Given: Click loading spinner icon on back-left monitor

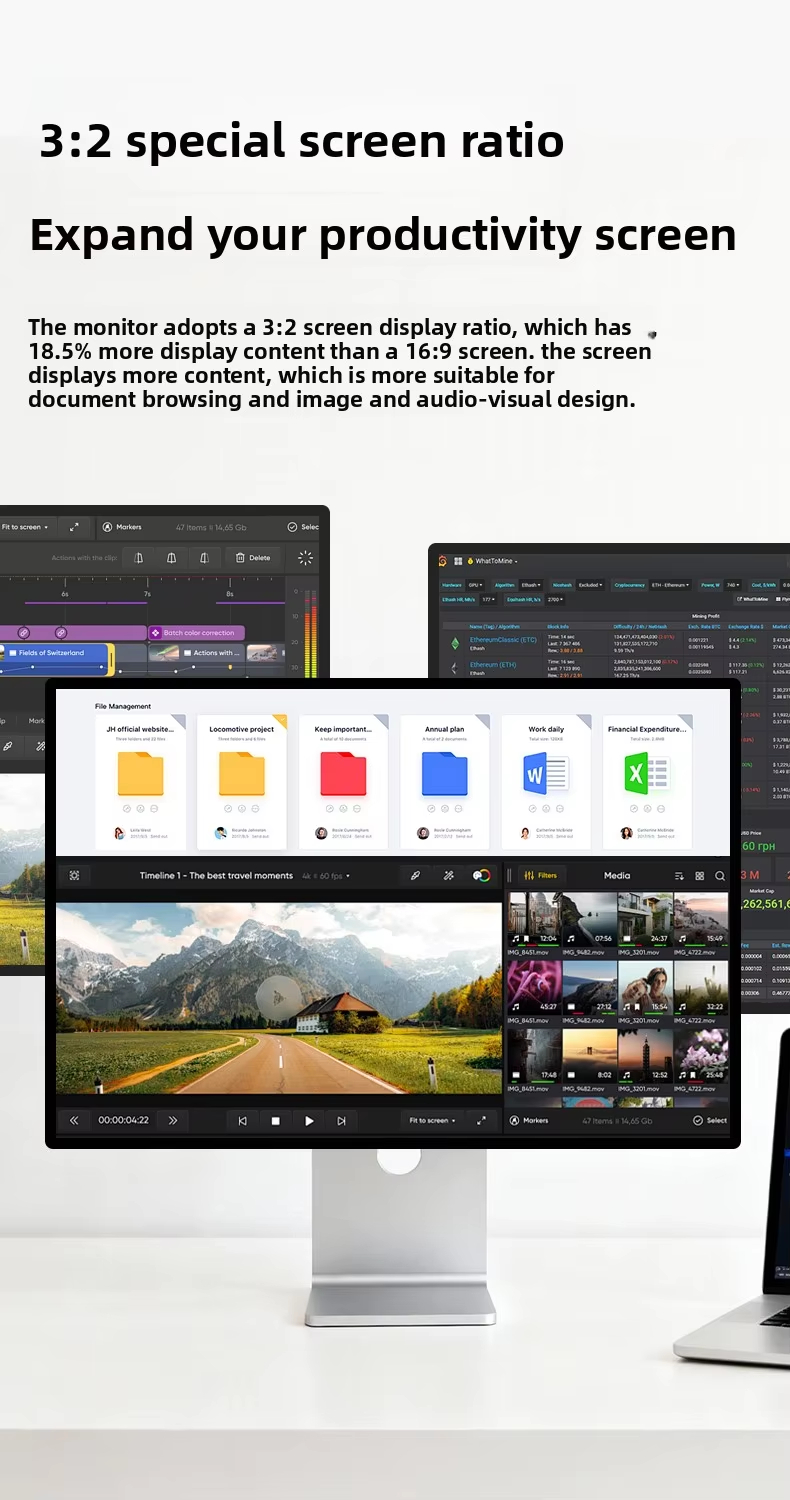Looking at the screenshot, I should tap(306, 558).
